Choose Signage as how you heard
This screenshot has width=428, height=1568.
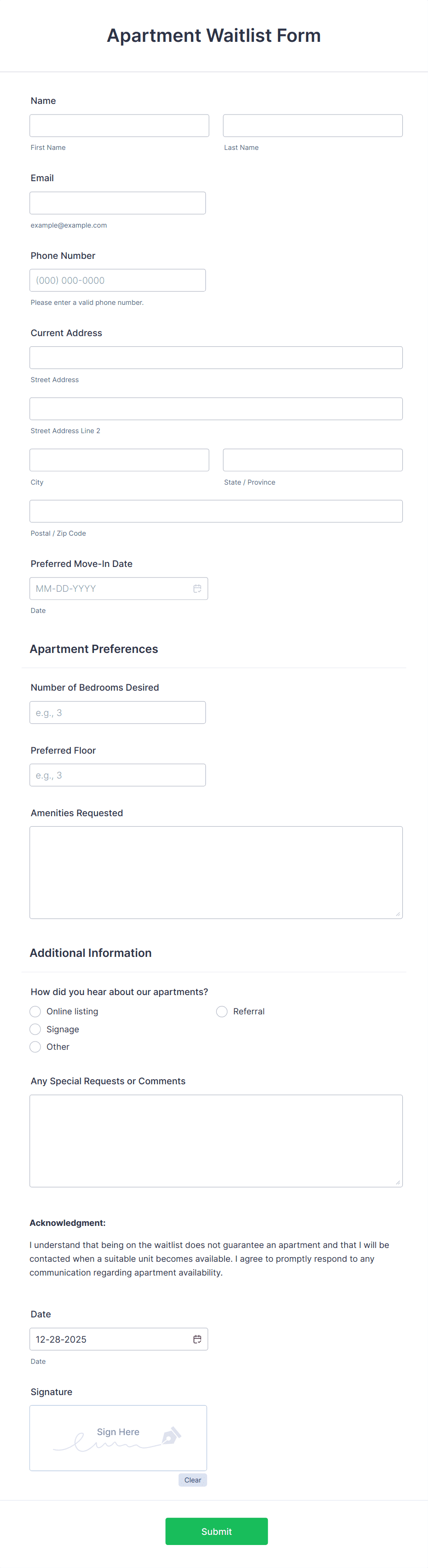(35, 1029)
